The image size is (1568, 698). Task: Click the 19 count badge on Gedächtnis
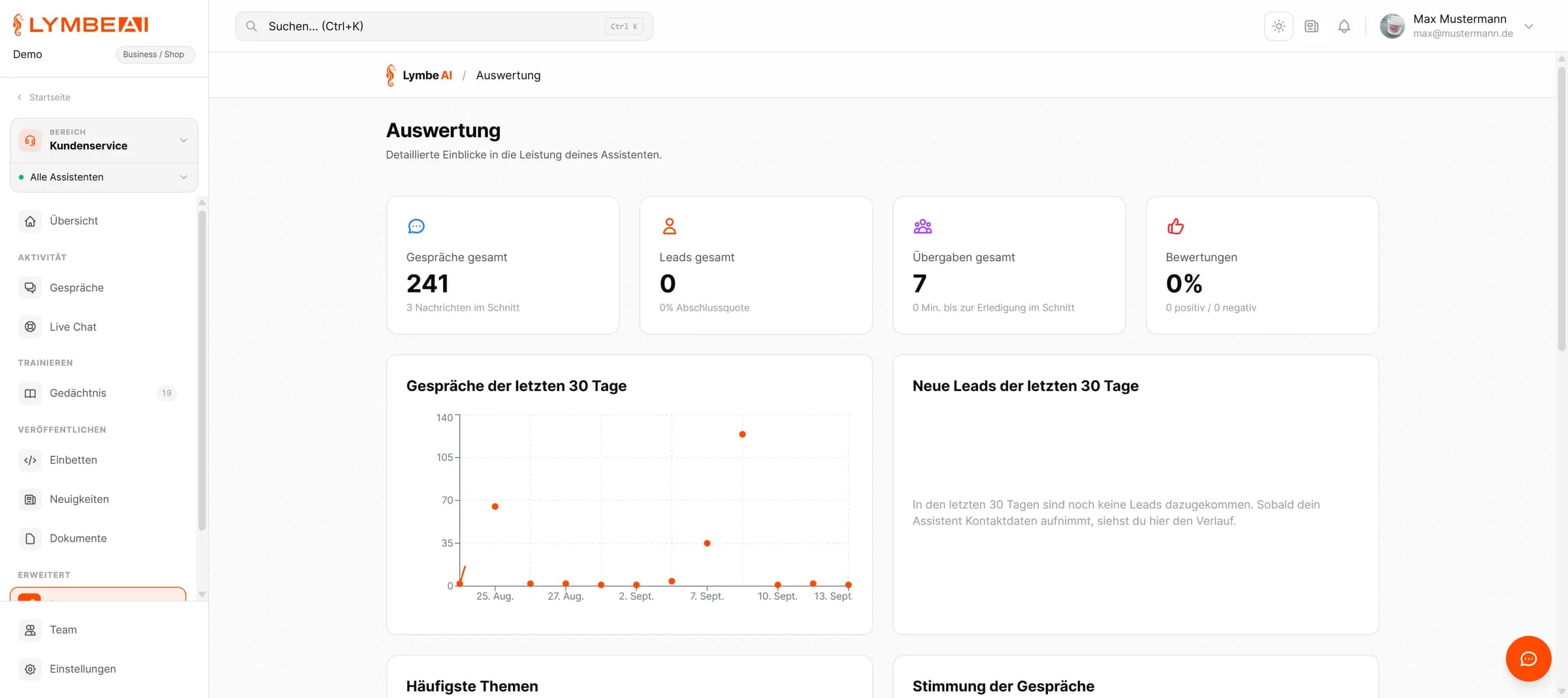(167, 393)
